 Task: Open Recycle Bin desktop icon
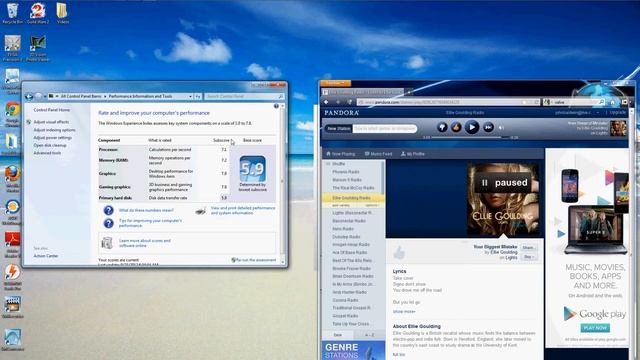click(x=13, y=13)
